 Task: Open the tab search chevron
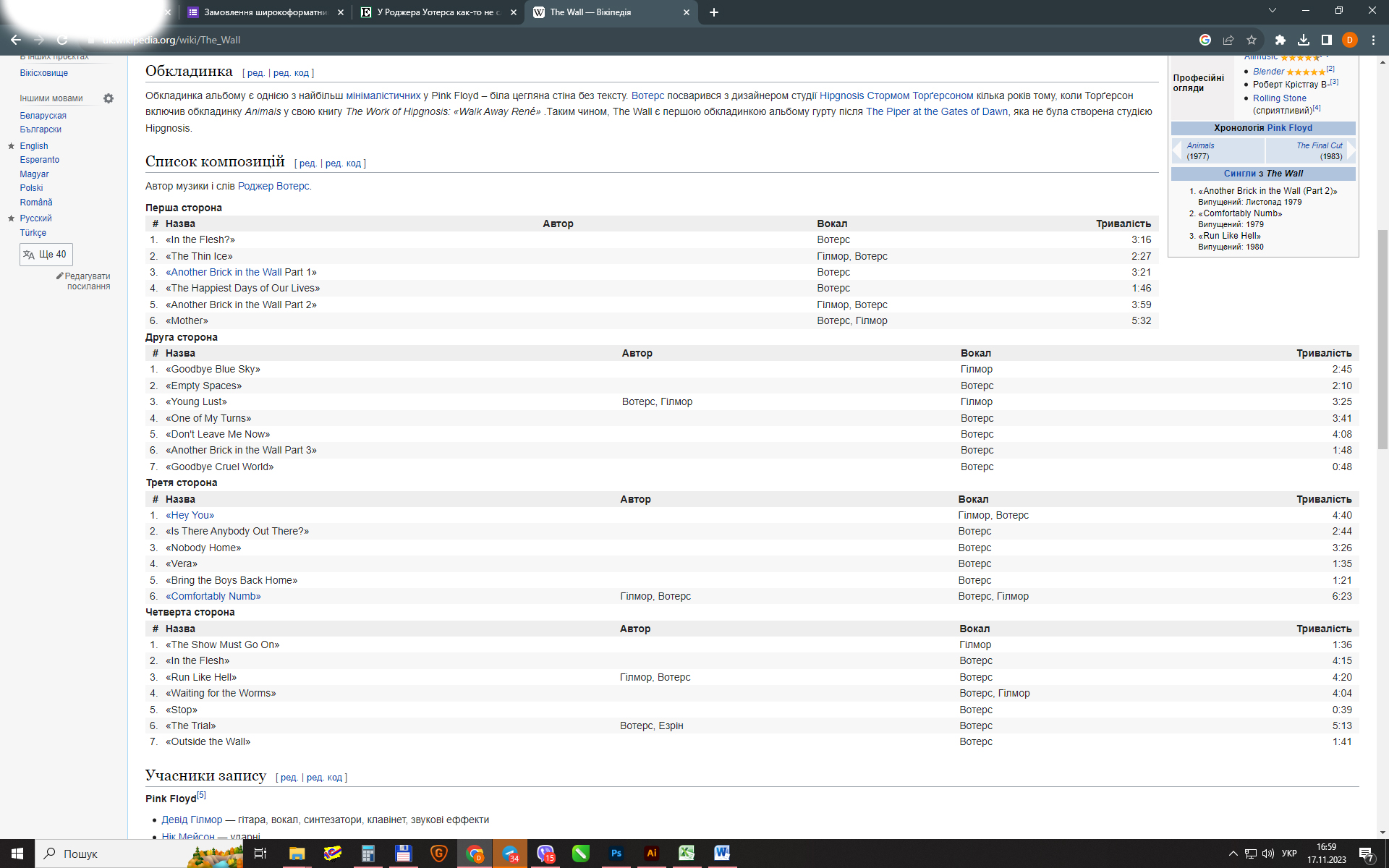(1272, 11)
